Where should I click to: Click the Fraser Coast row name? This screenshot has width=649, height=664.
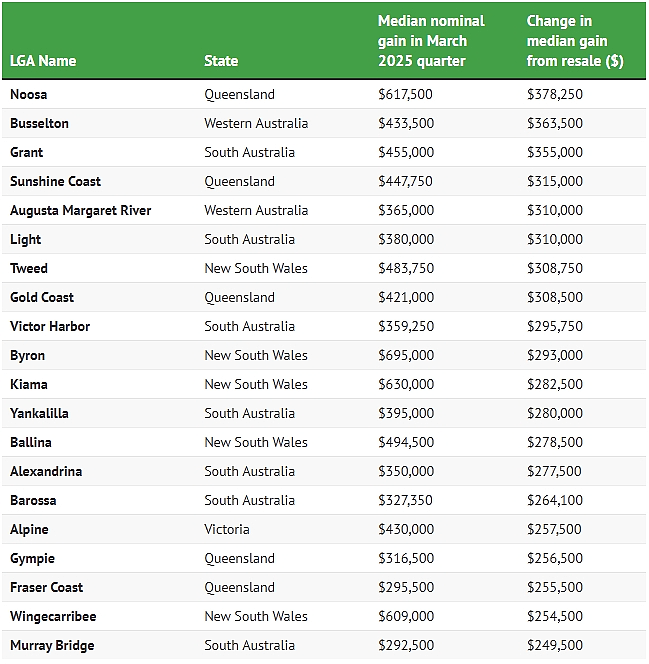pyautogui.click(x=47, y=587)
